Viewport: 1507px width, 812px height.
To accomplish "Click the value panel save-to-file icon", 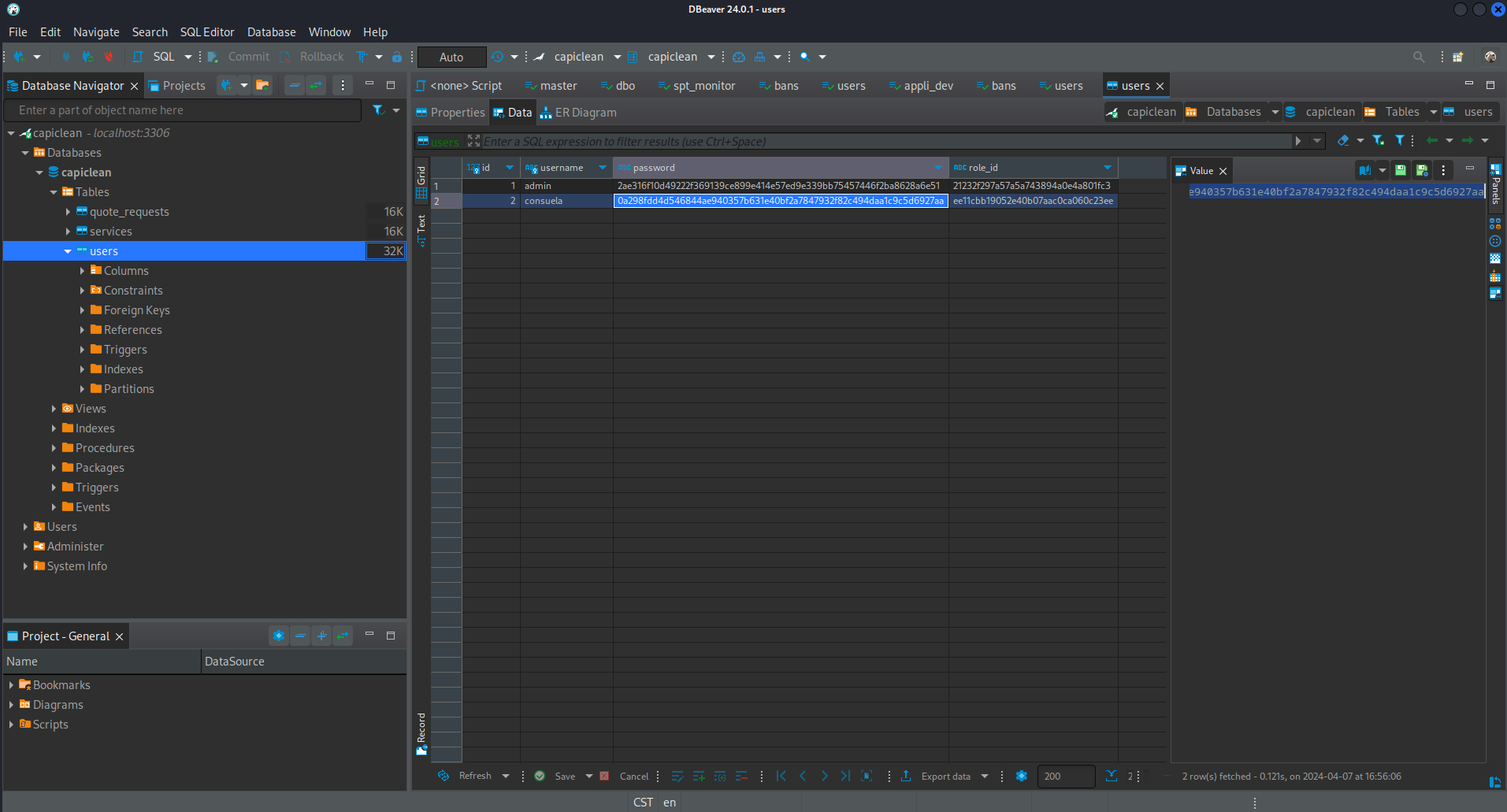I will coord(1401,170).
